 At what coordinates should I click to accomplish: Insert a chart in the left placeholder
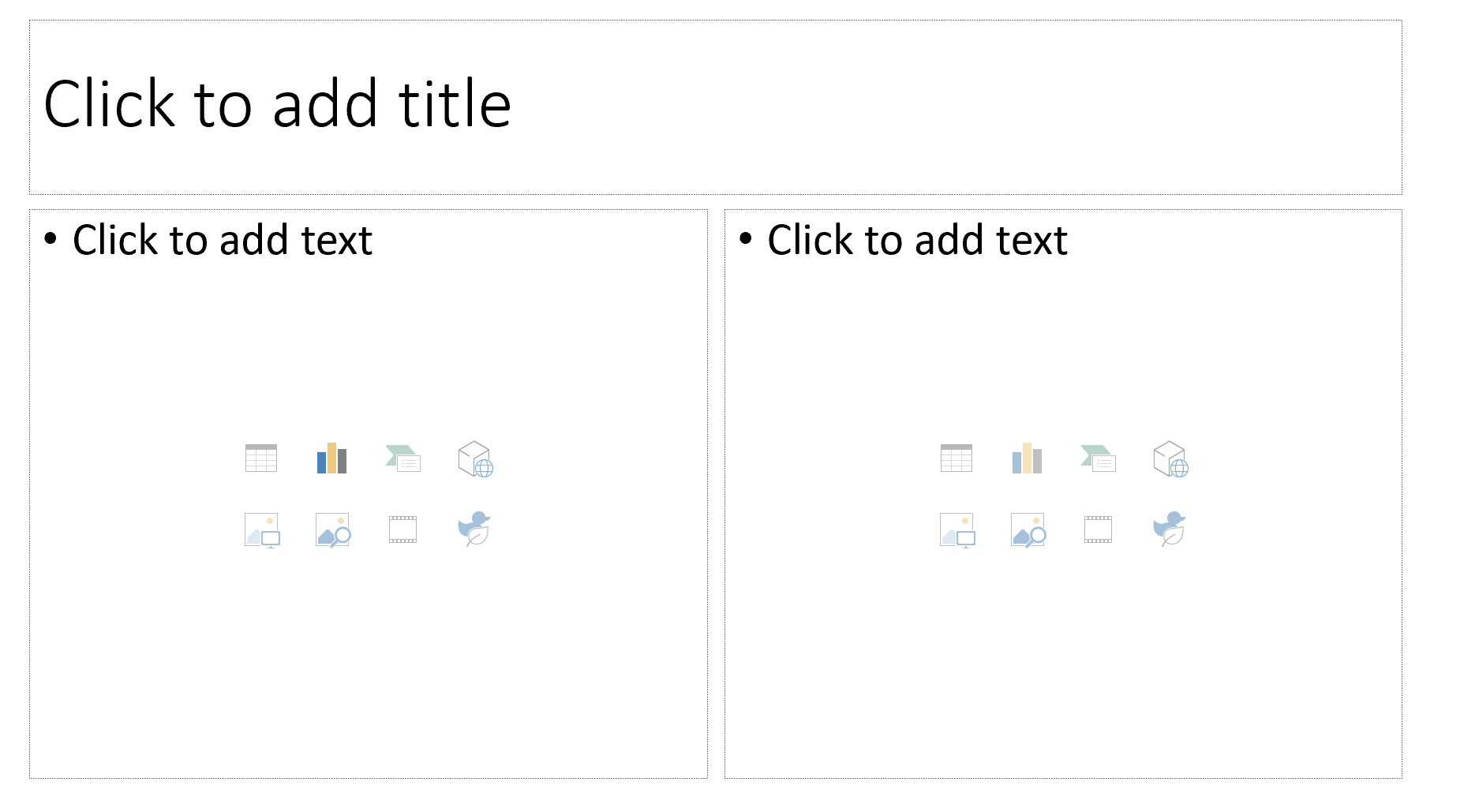click(331, 458)
